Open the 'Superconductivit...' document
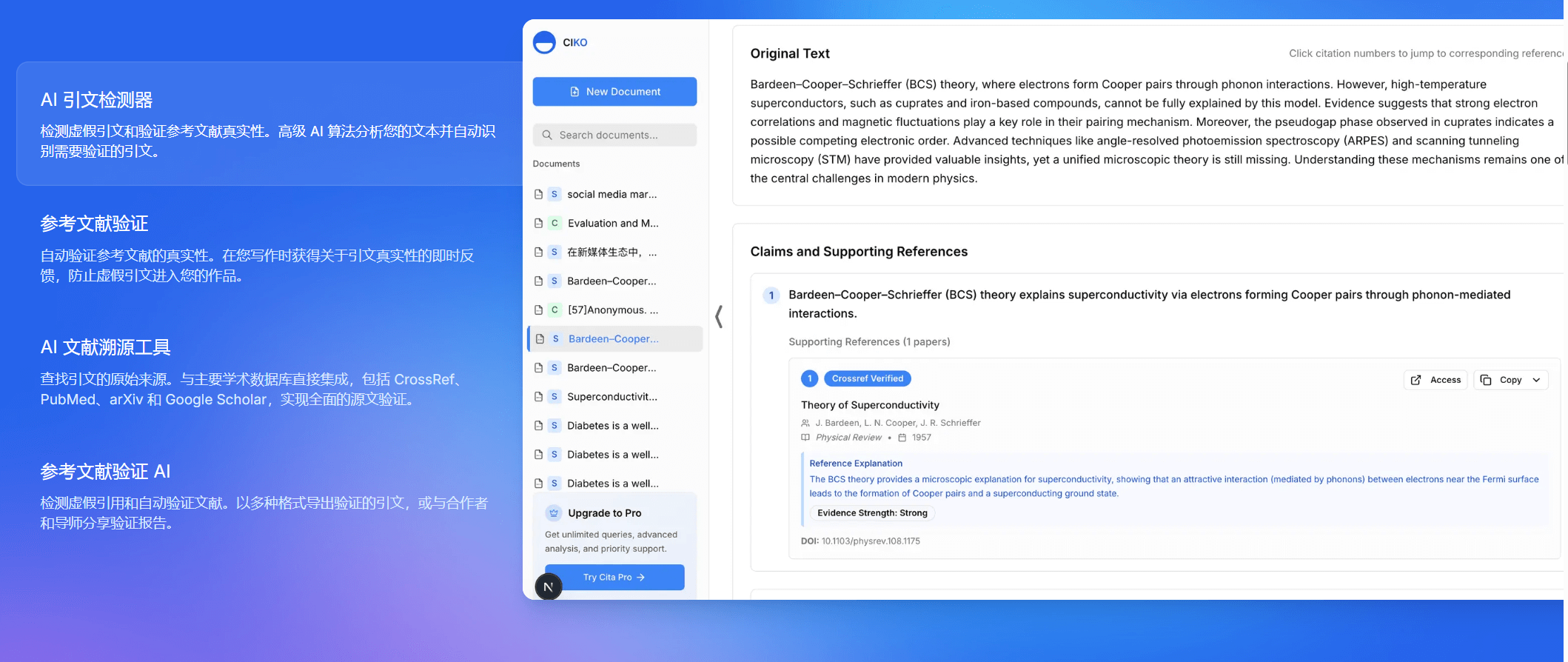1568x662 pixels. [x=612, y=397]
